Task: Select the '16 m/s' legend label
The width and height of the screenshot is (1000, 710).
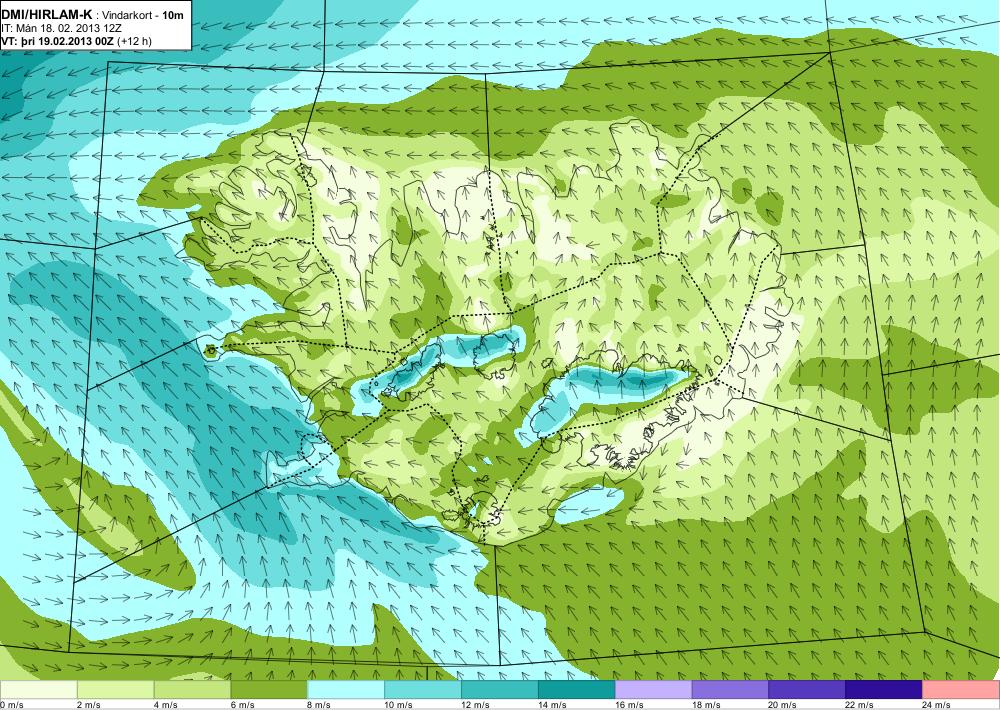Action: click(x=629, y=705)
